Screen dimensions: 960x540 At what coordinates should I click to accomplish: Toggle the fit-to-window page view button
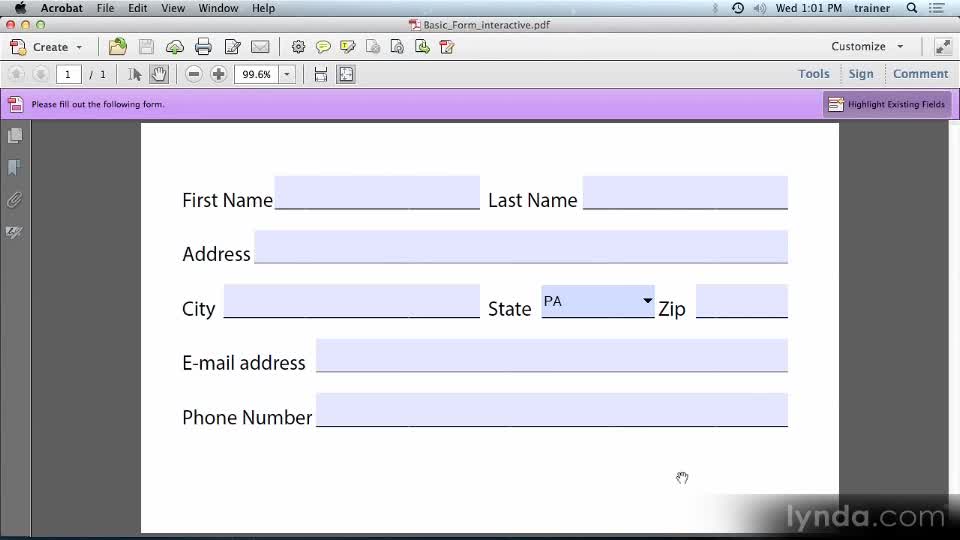346,74
